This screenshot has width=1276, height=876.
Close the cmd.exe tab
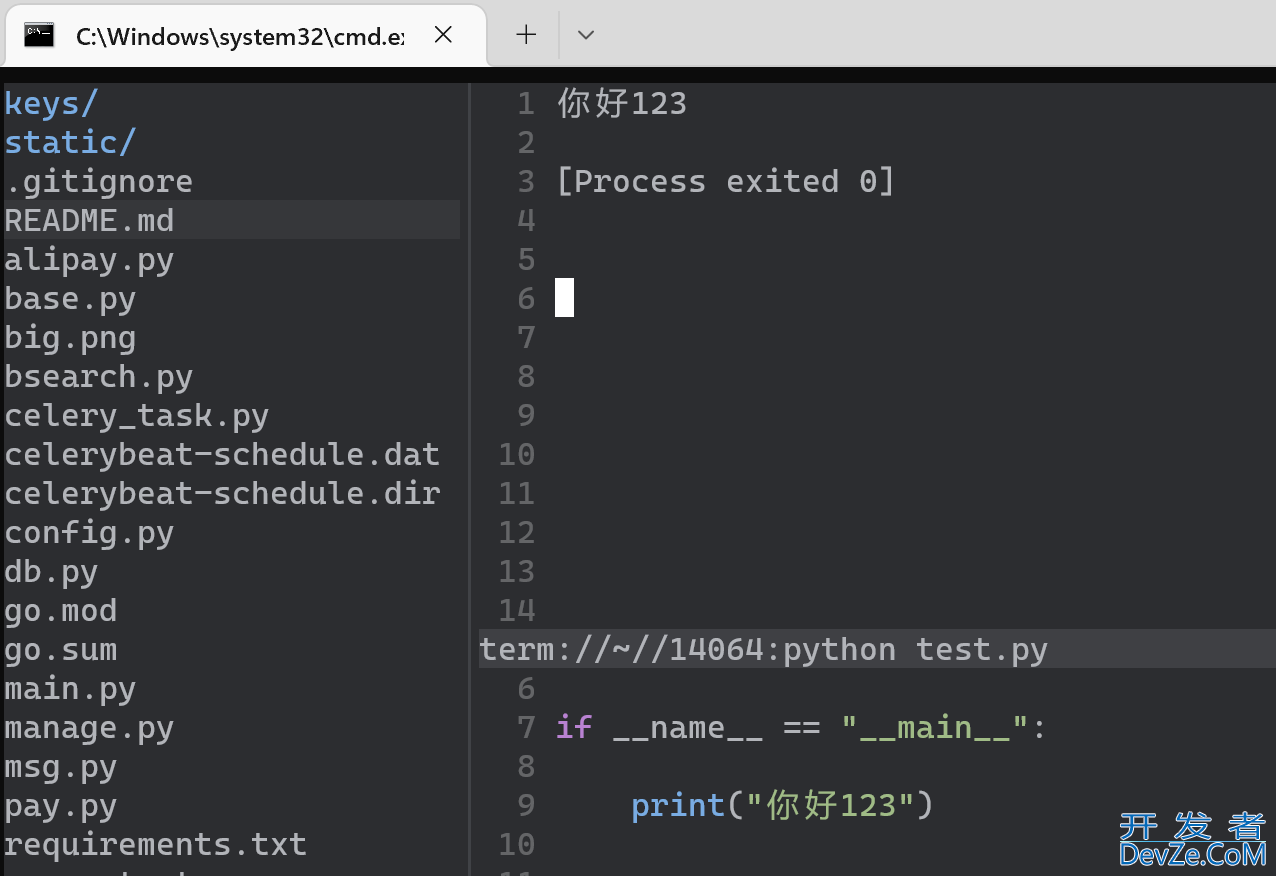coord(443,35)
